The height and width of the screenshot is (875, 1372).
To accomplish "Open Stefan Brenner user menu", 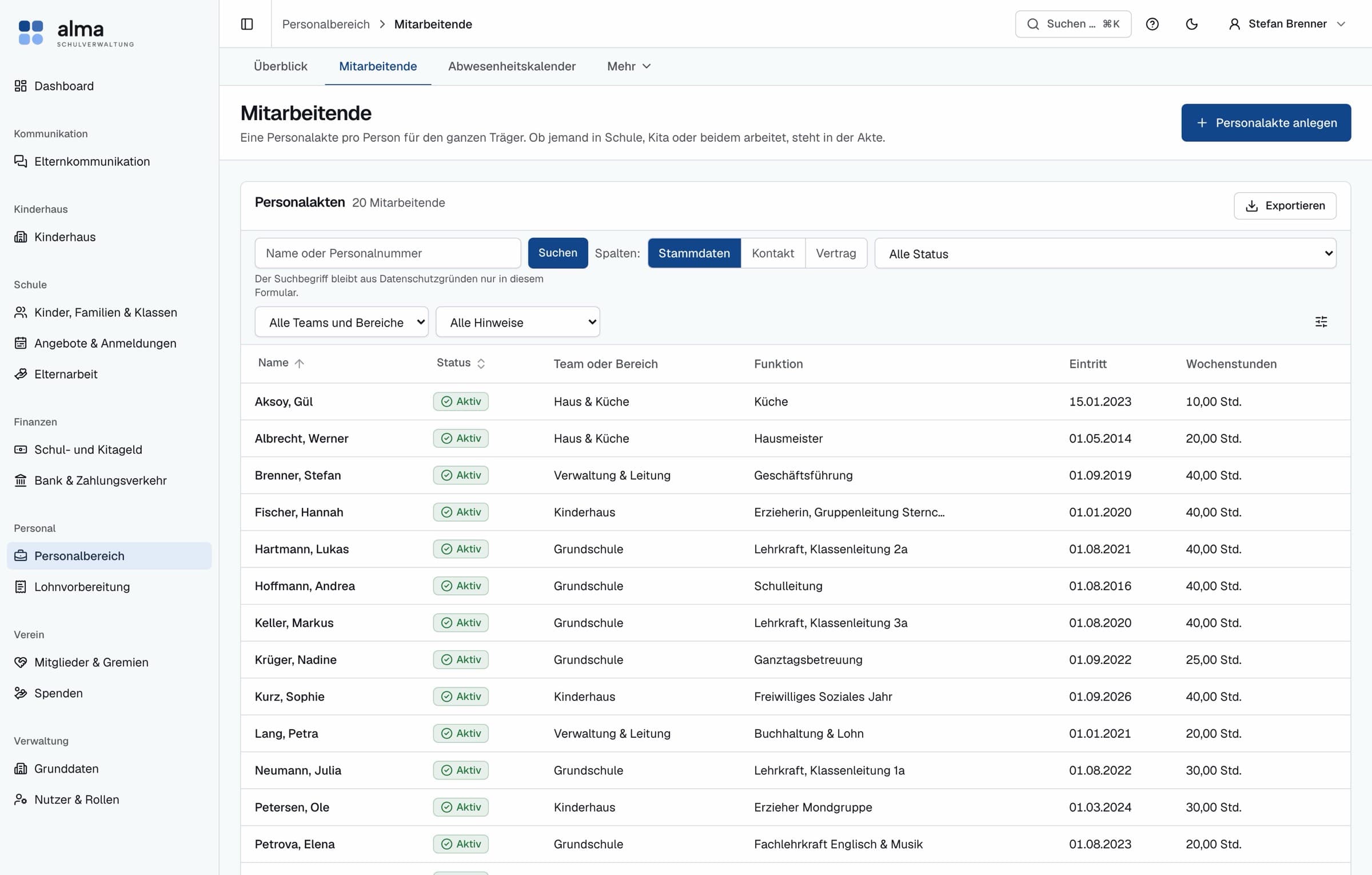I will [1287, 24].
